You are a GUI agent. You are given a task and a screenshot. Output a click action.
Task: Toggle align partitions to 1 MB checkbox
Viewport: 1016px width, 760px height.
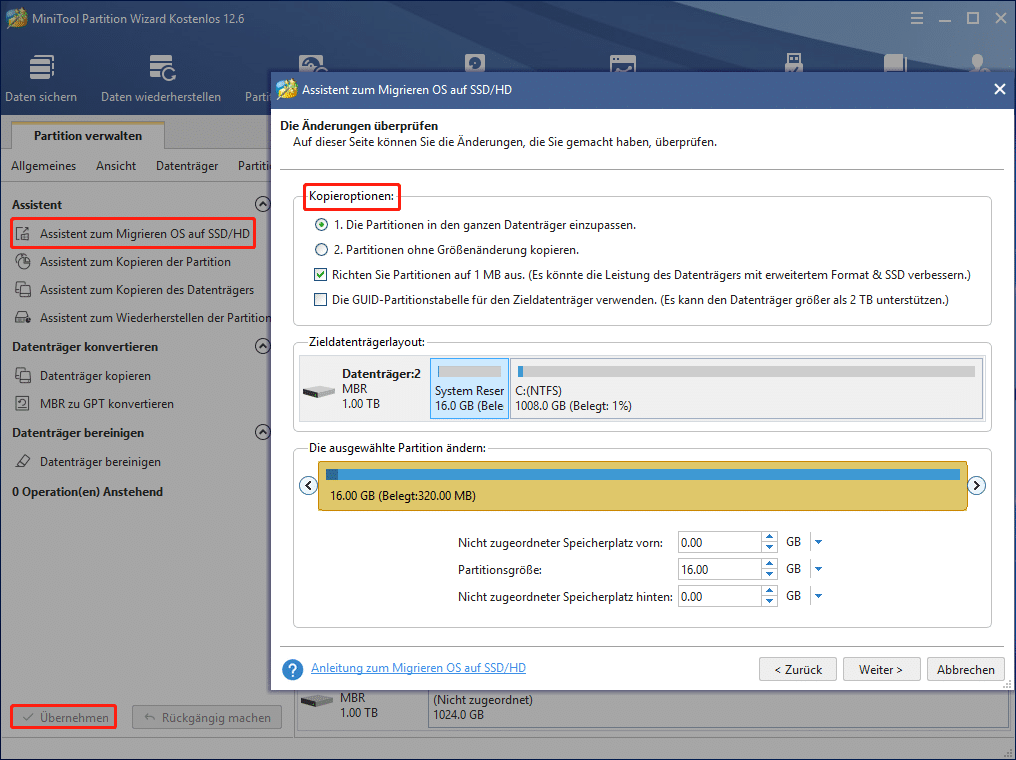click(320, 275)
